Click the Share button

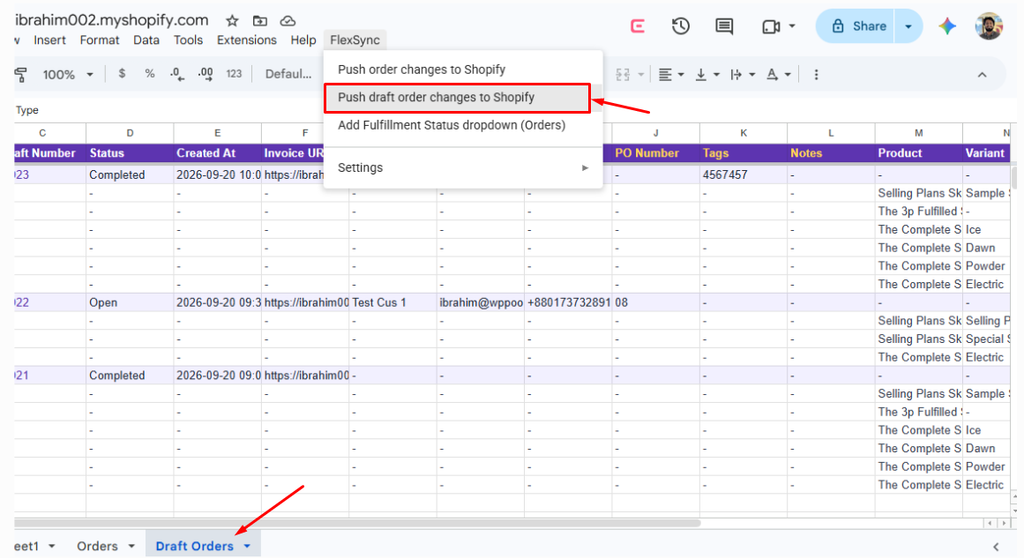858,26
